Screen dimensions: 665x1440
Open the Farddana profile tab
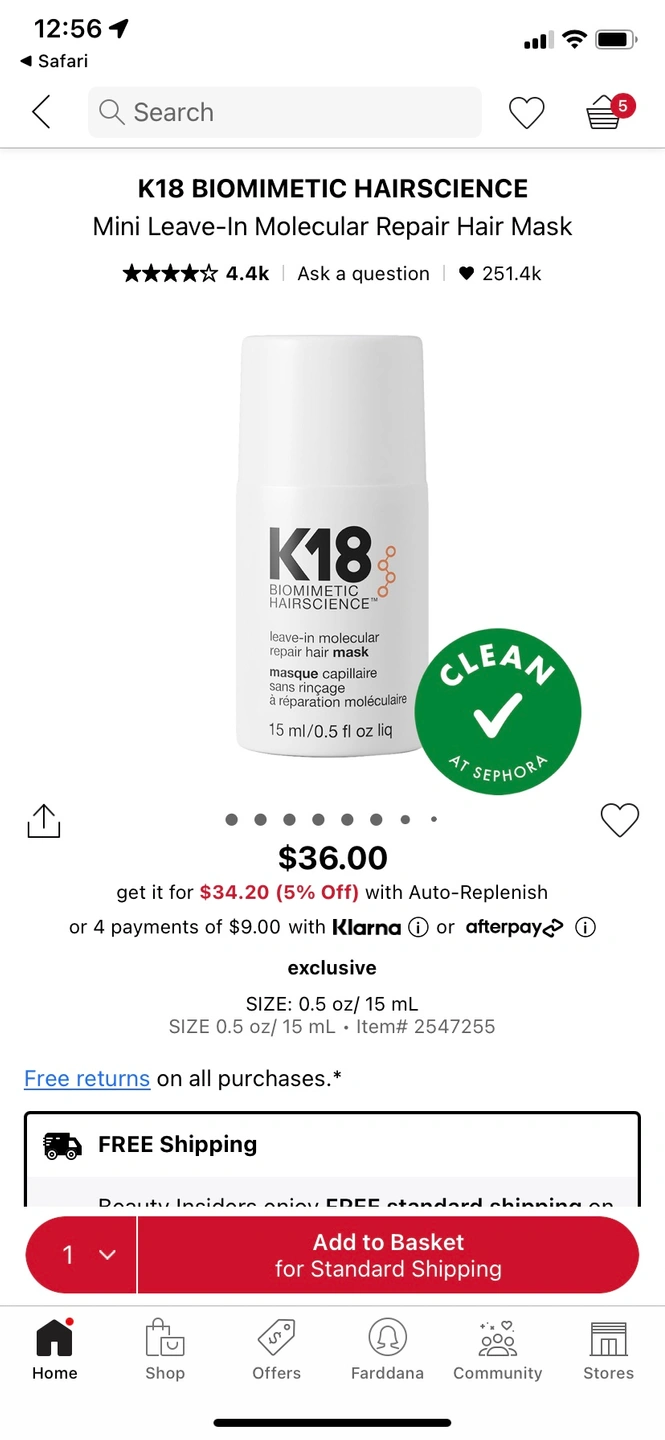point(387,1350)
